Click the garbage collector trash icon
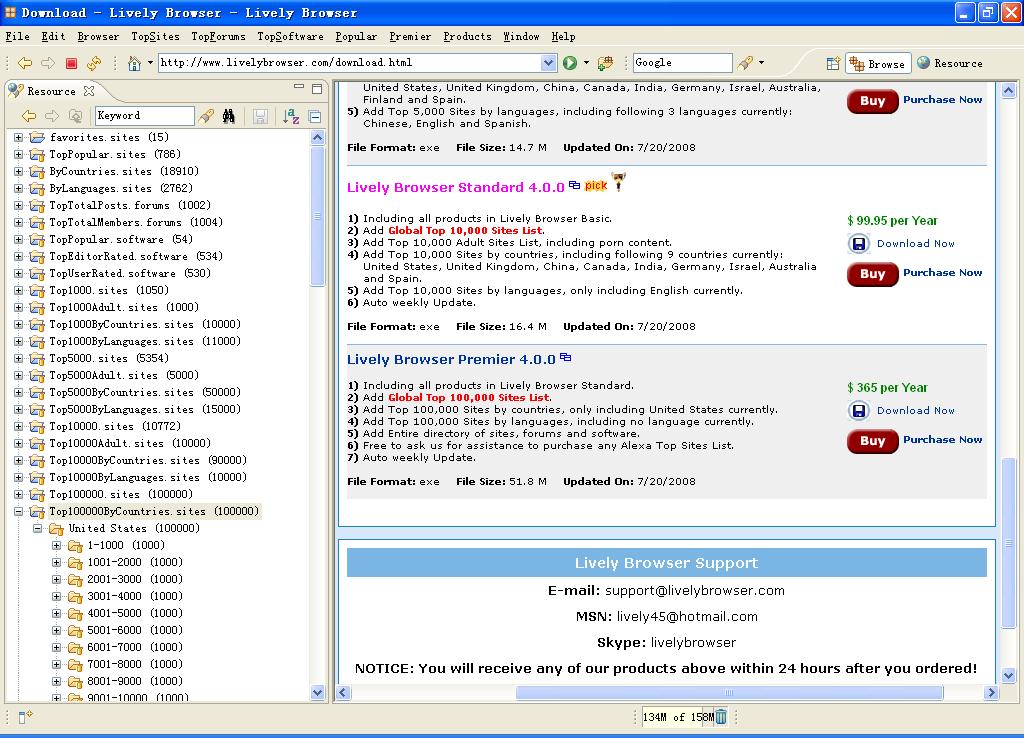The height and width of the screenshot is (738, 1024). (x=721, y=716)
